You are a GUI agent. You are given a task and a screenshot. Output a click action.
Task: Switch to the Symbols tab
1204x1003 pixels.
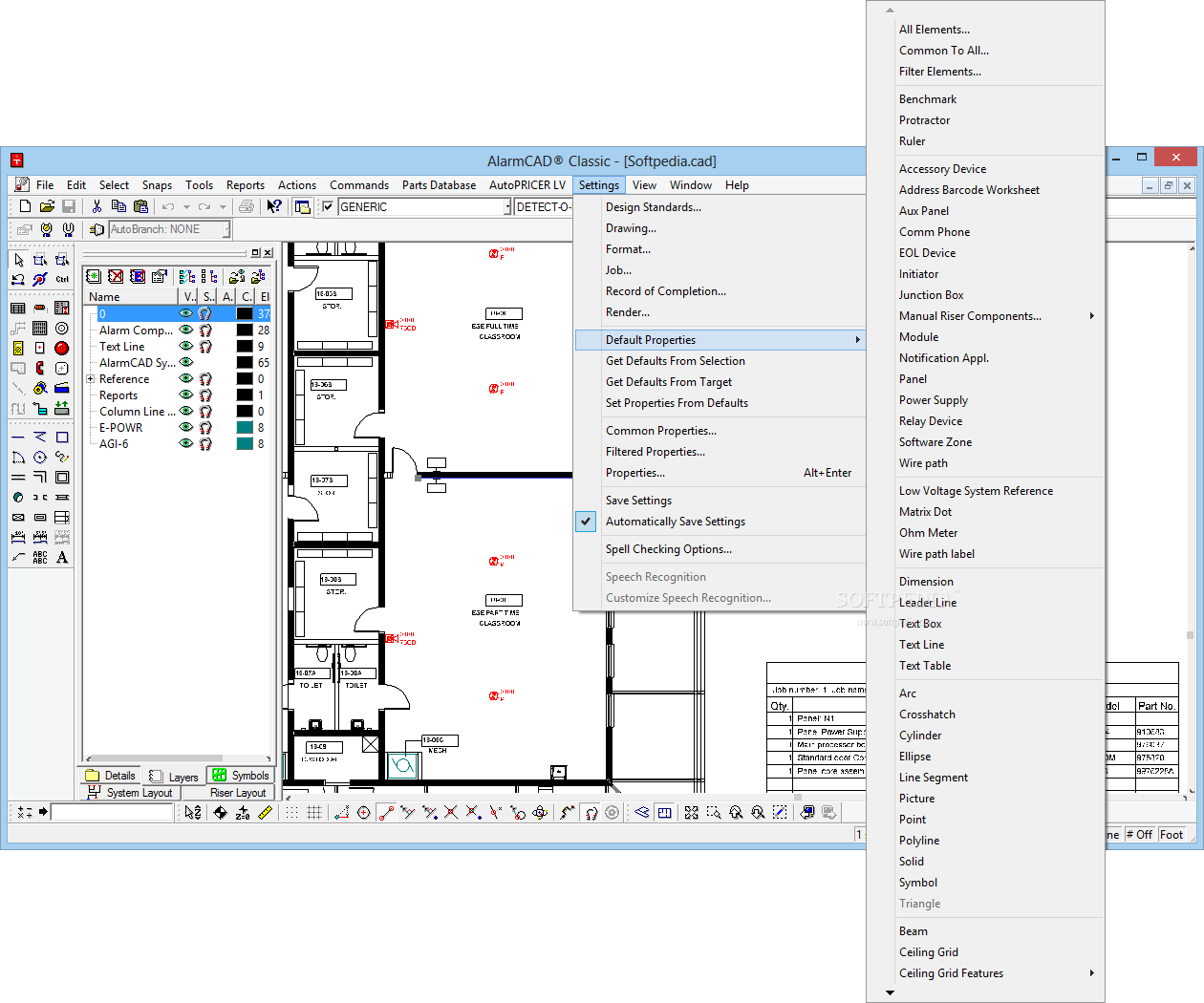pos(241,776)
